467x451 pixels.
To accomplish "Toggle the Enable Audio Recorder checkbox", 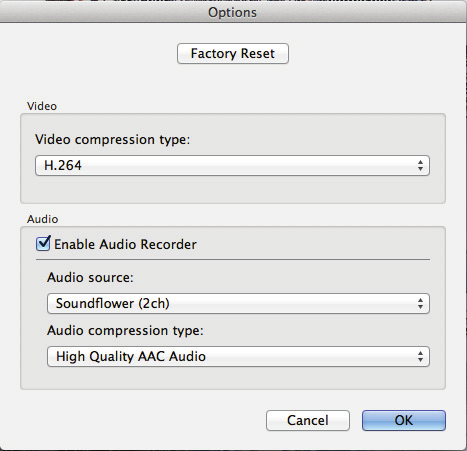I will [43, 243].
